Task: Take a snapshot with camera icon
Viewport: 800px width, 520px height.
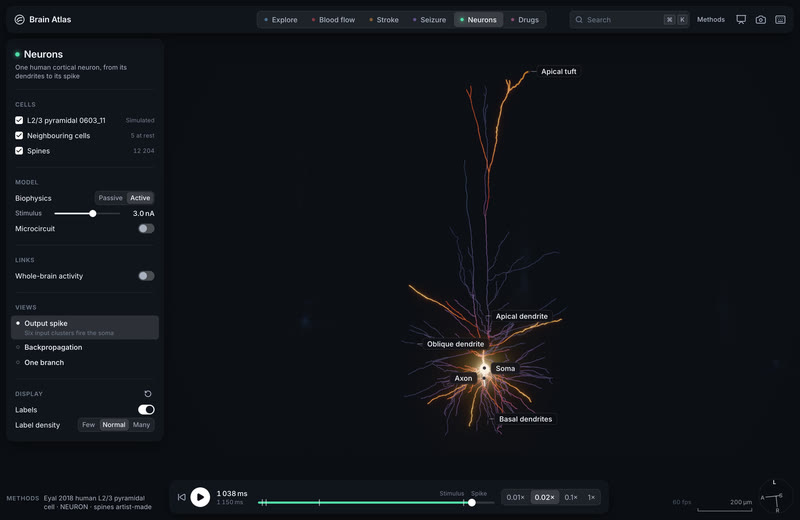Action: coord(761,19)
